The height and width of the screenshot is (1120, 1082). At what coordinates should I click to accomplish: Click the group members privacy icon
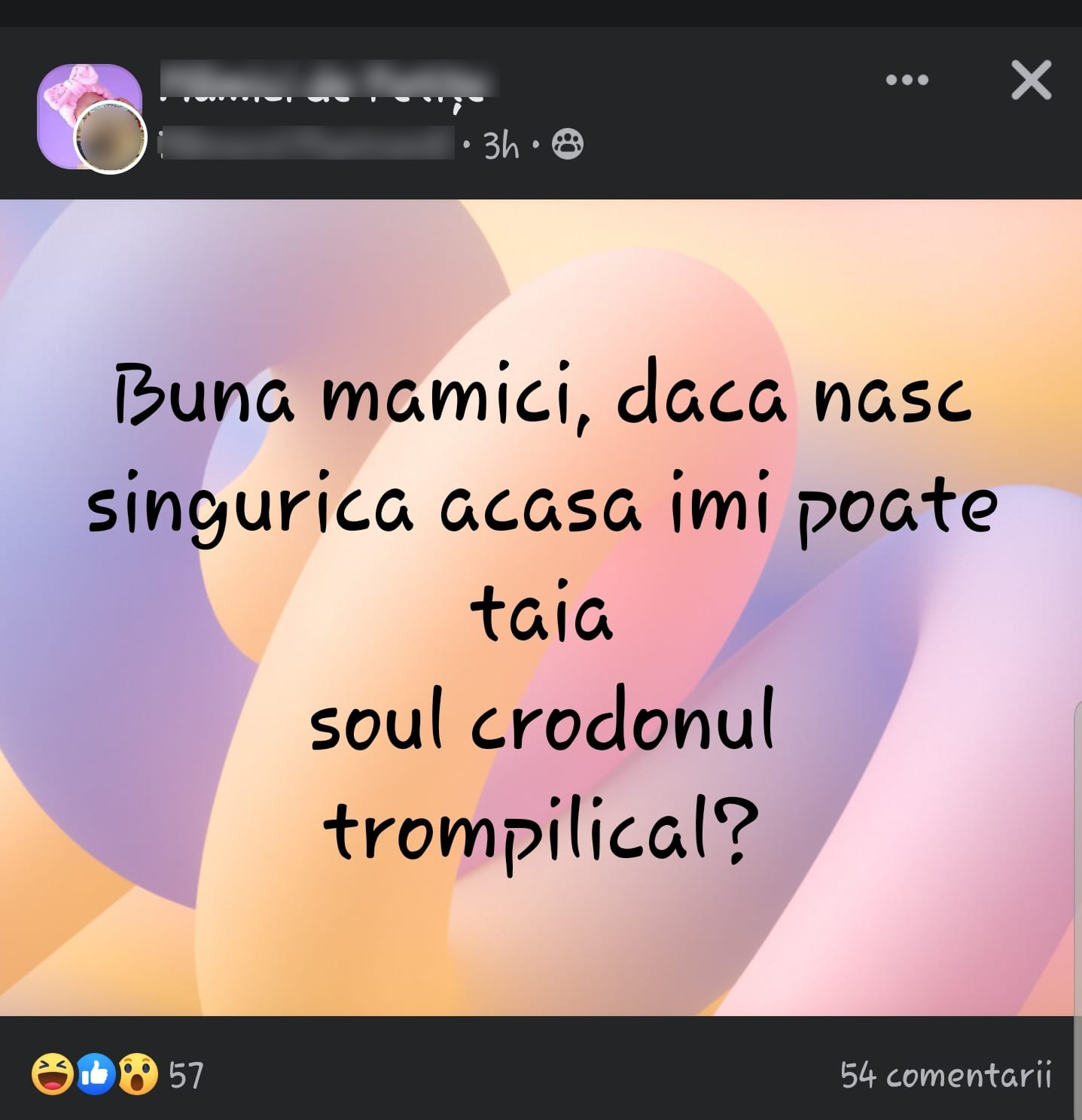[568, 144]
